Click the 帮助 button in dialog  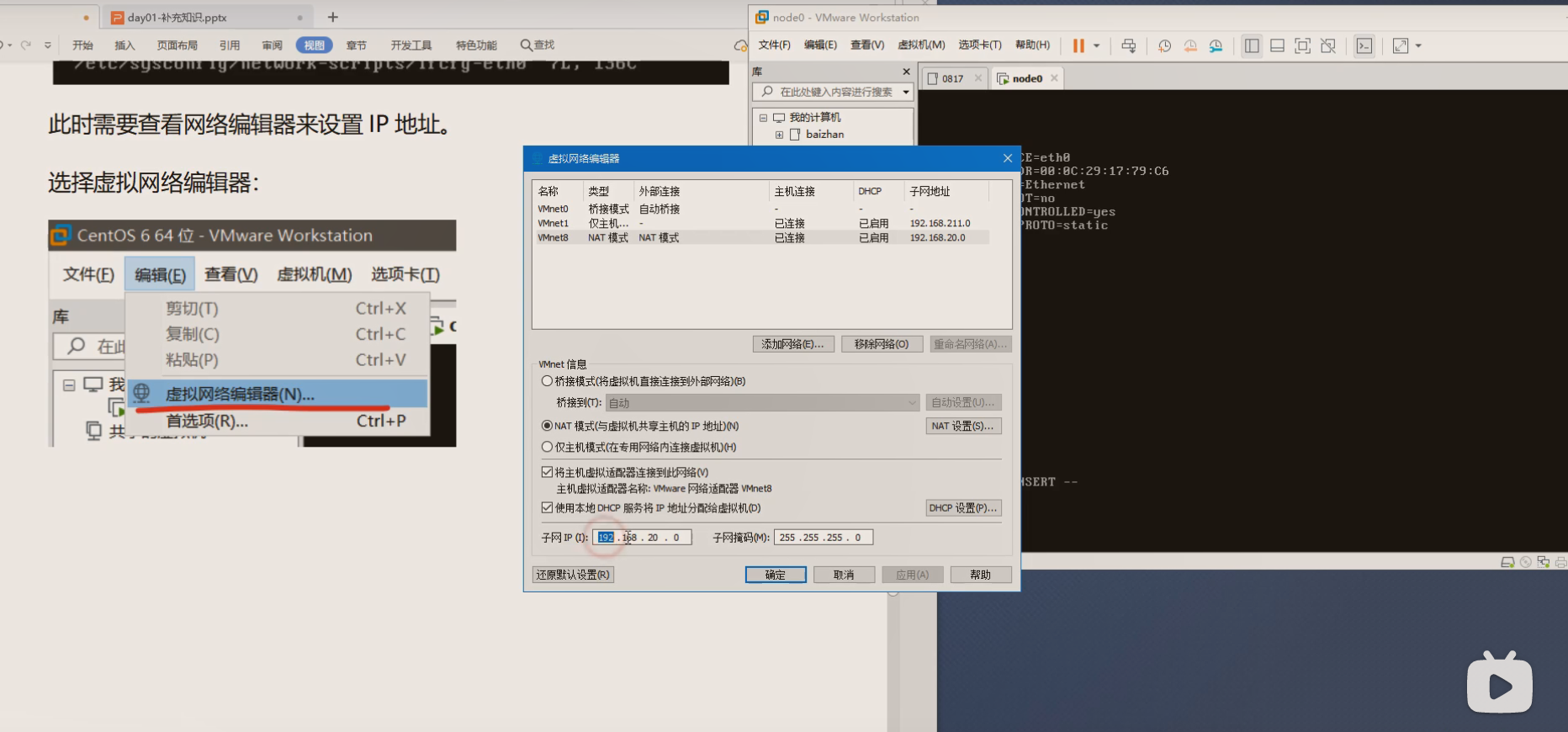coord(981,575)
